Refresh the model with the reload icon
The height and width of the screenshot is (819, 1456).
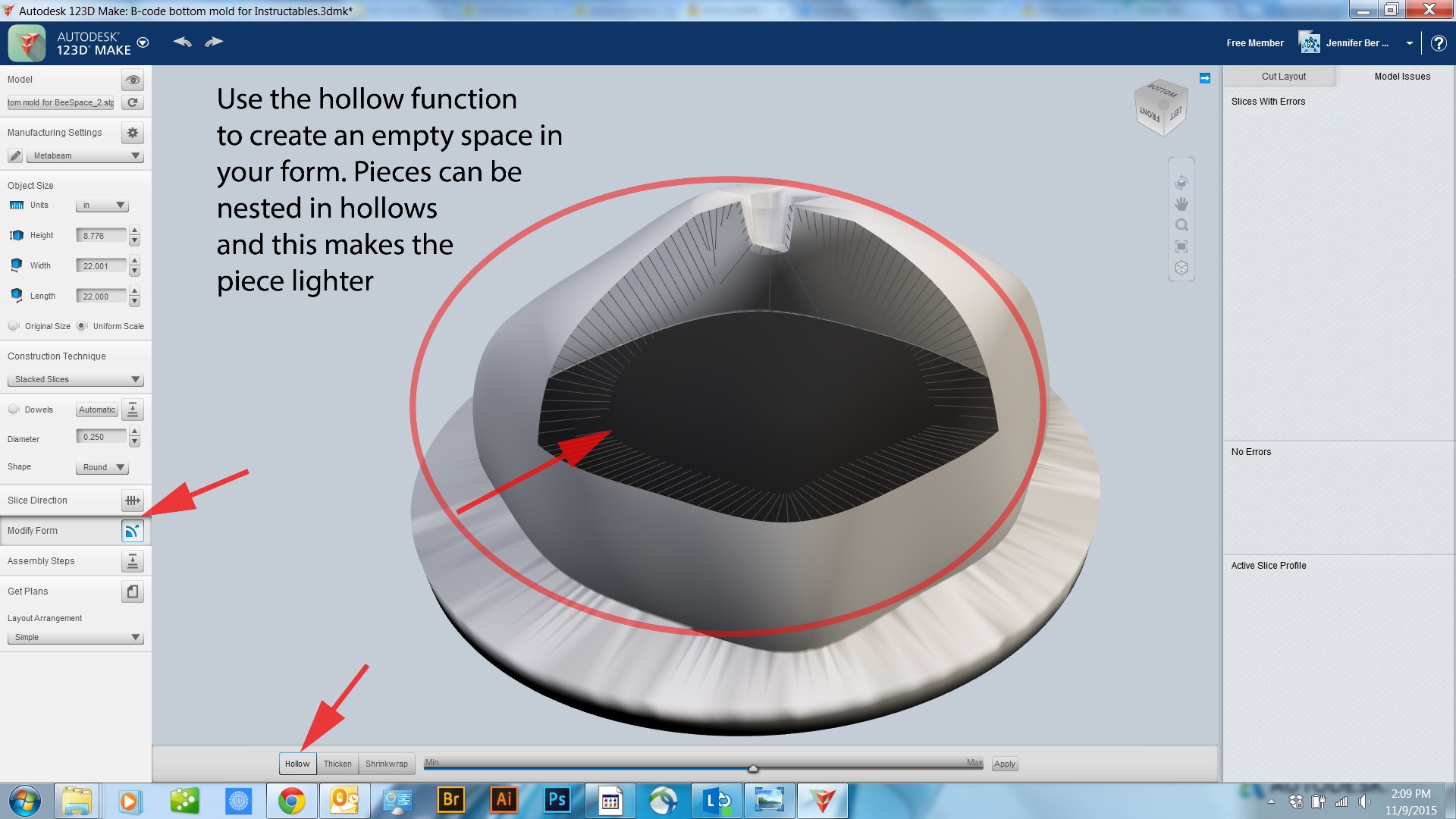coord(133,102)
